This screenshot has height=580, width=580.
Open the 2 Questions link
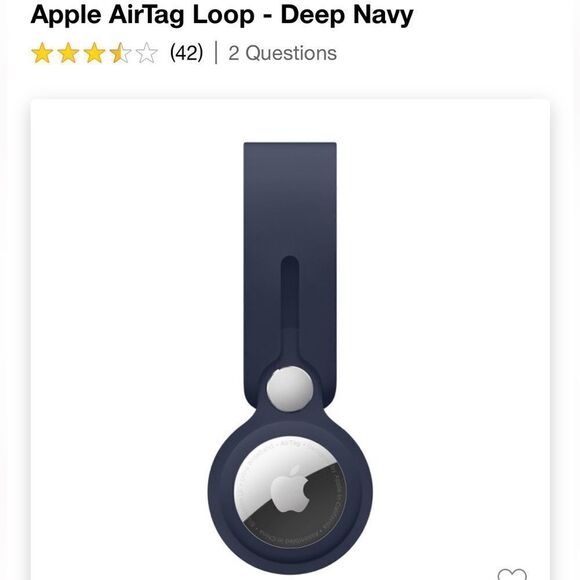(x=283, y=53)
